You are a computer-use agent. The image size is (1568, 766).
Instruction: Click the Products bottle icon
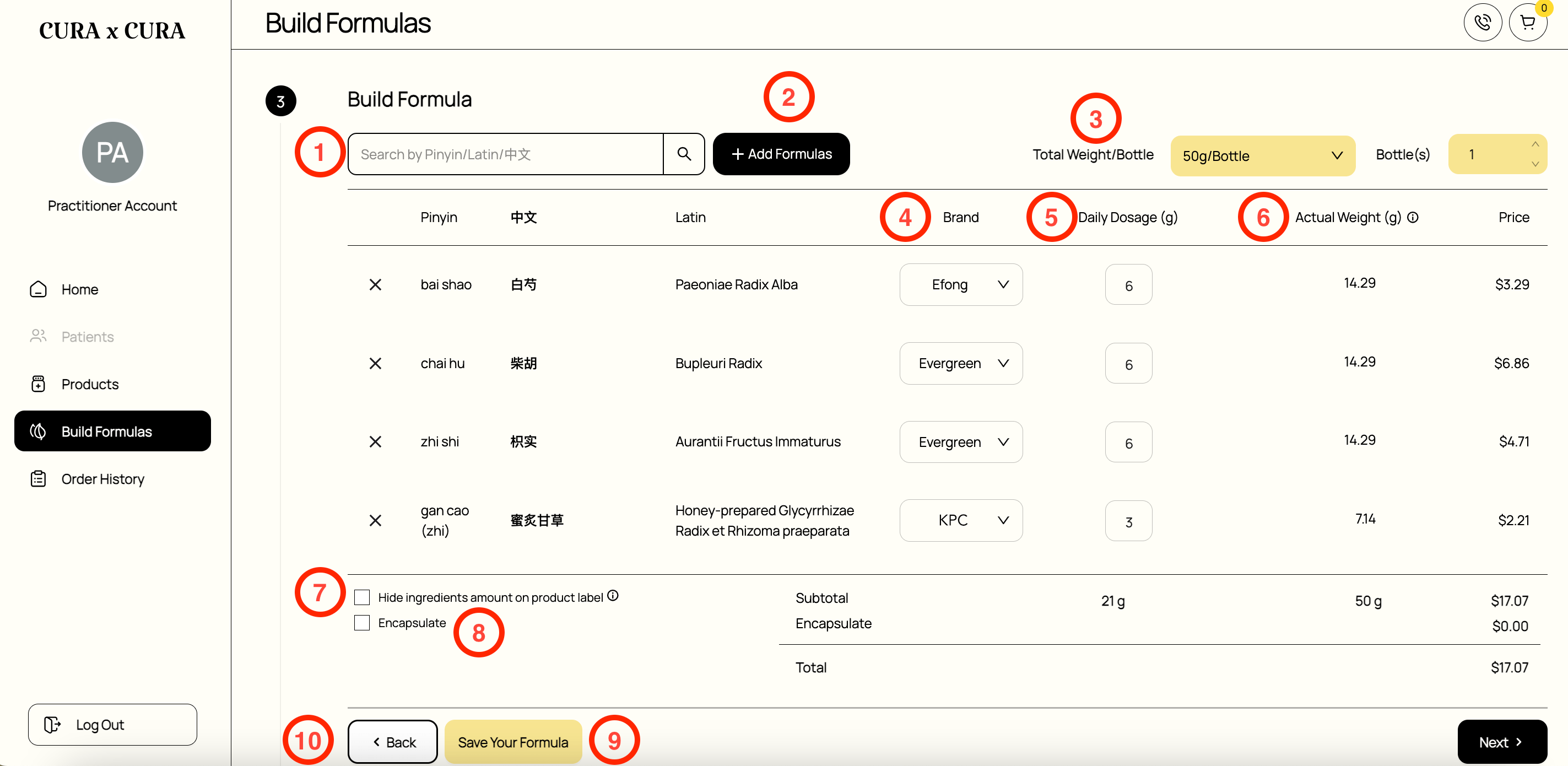39,384
